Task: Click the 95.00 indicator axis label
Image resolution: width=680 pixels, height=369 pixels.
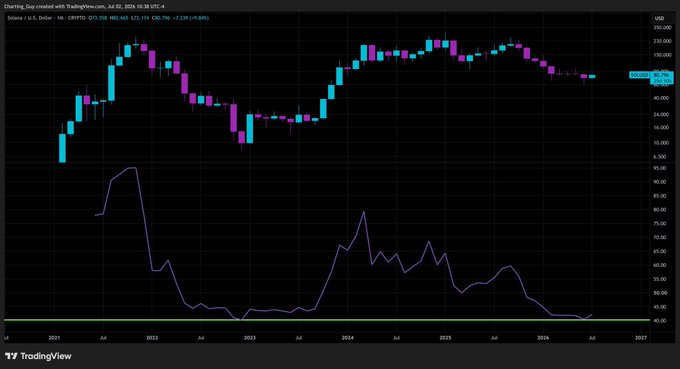Action: pos(660,168)
